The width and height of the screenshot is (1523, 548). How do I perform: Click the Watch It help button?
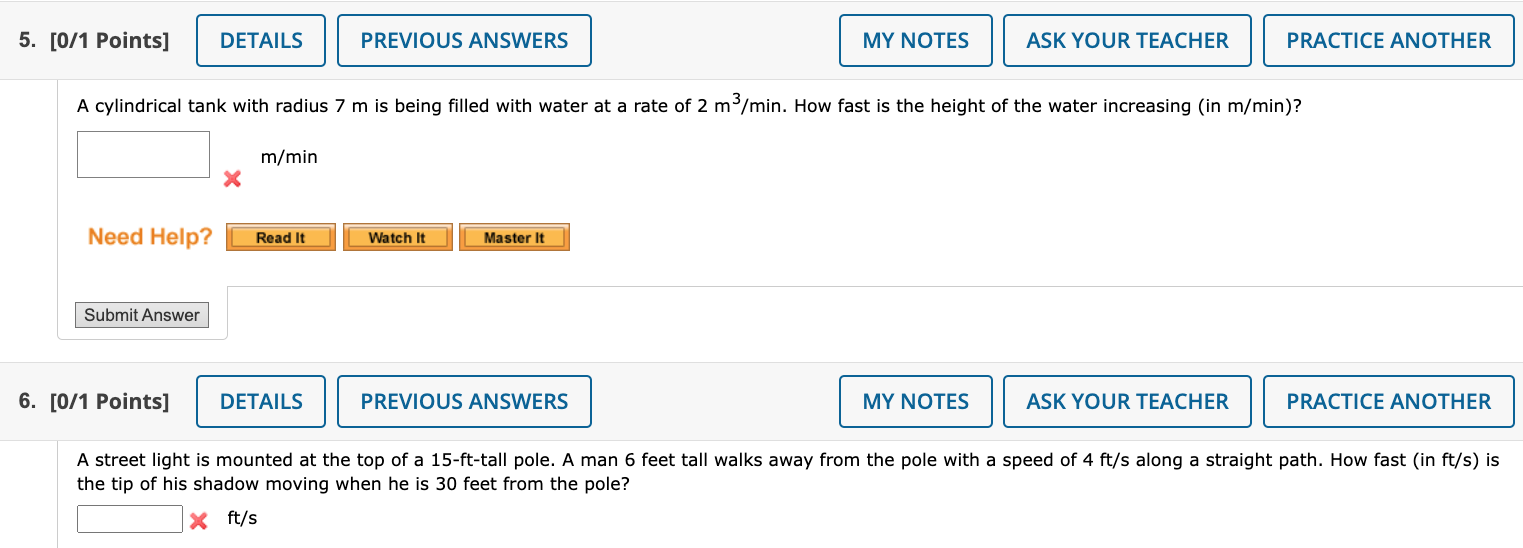pyautogui.click(x=397, y=238)
